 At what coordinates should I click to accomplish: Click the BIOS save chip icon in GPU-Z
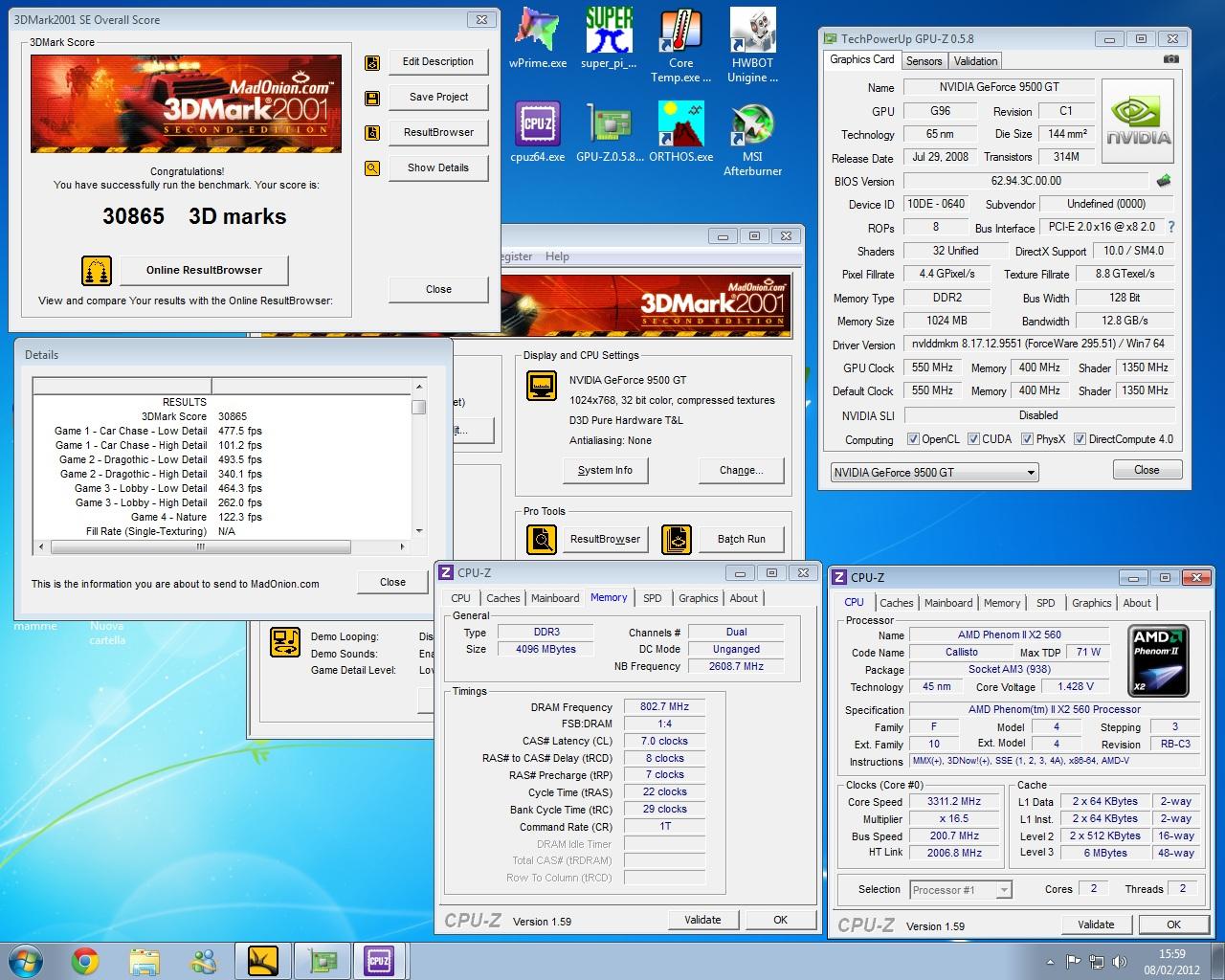pos(1163,180)
